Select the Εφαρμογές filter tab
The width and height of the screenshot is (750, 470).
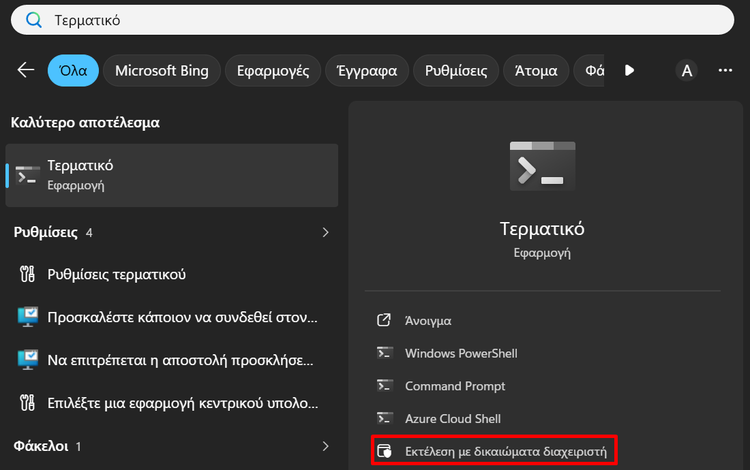click(273, 70)
